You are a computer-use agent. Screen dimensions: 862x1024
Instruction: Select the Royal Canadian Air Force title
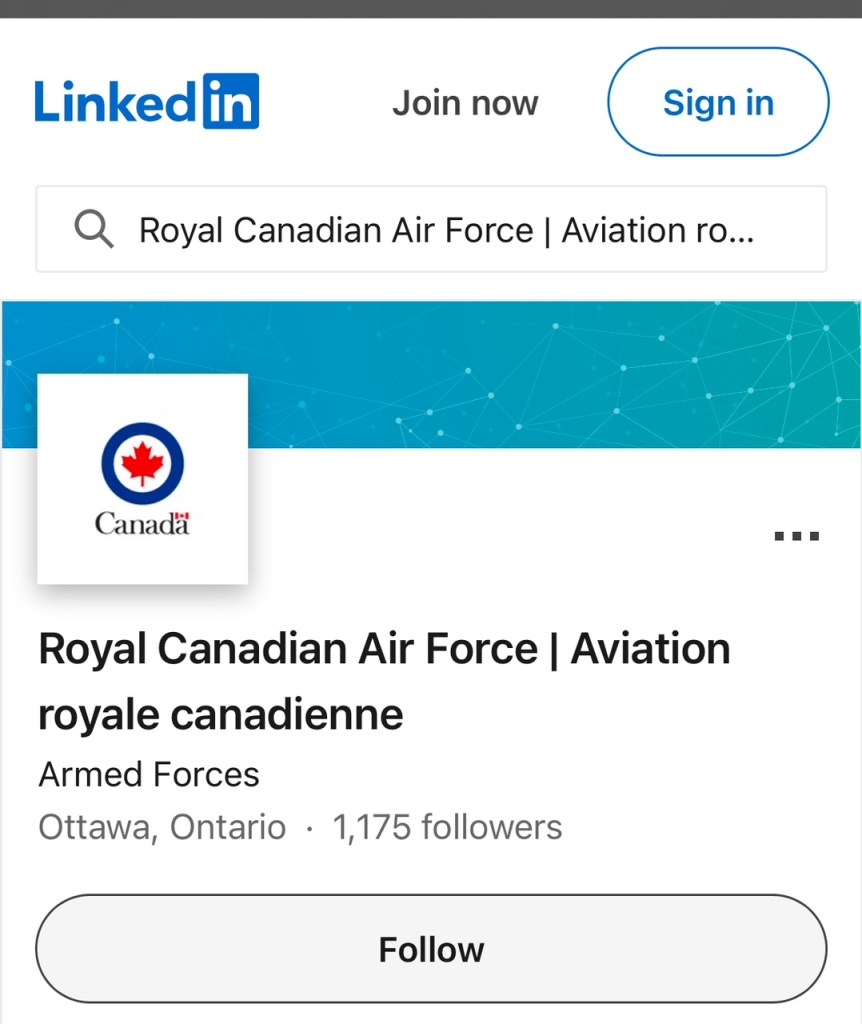[384, 650]
